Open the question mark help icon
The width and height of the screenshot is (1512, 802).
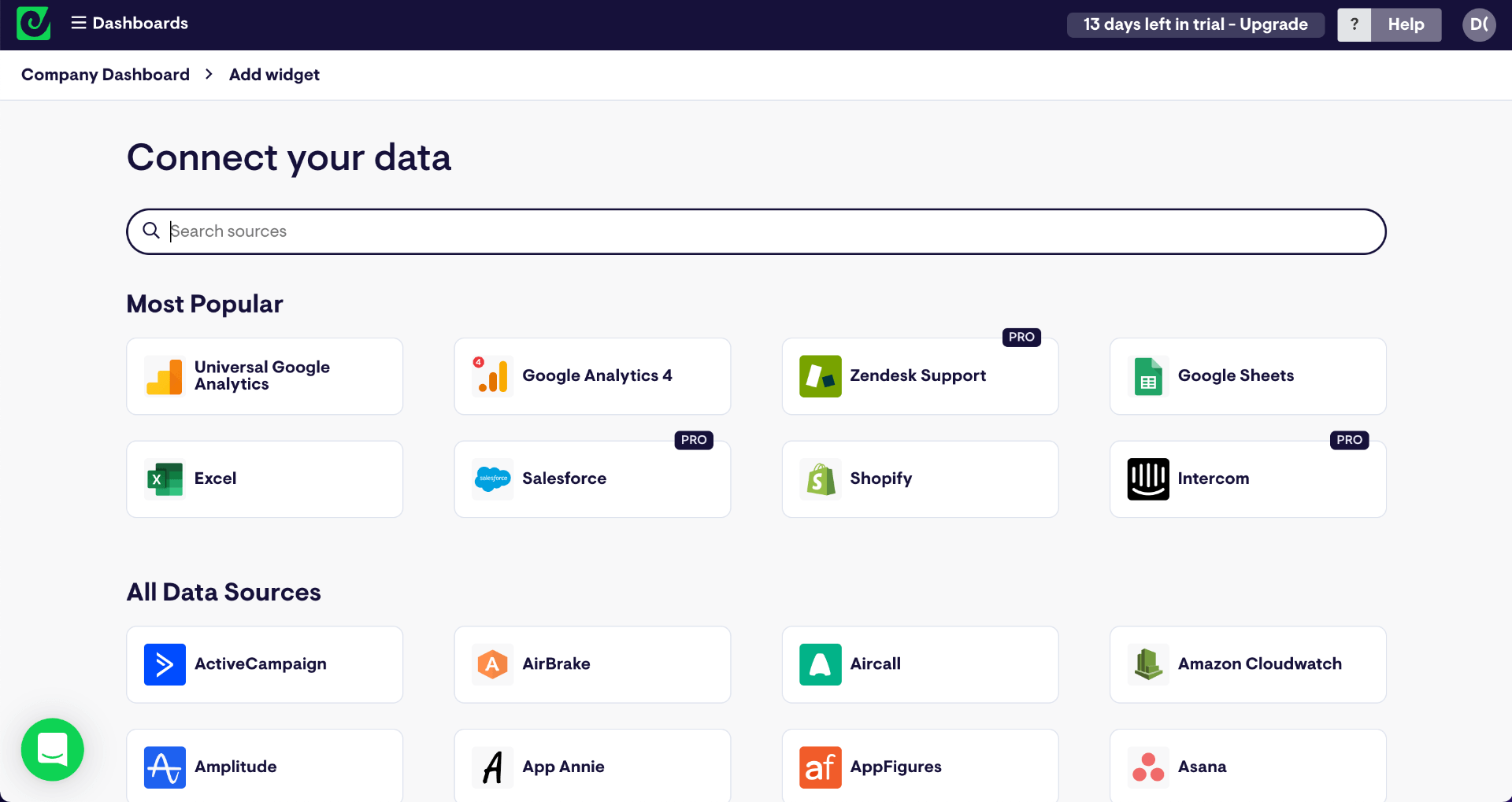click(1354, 24)
